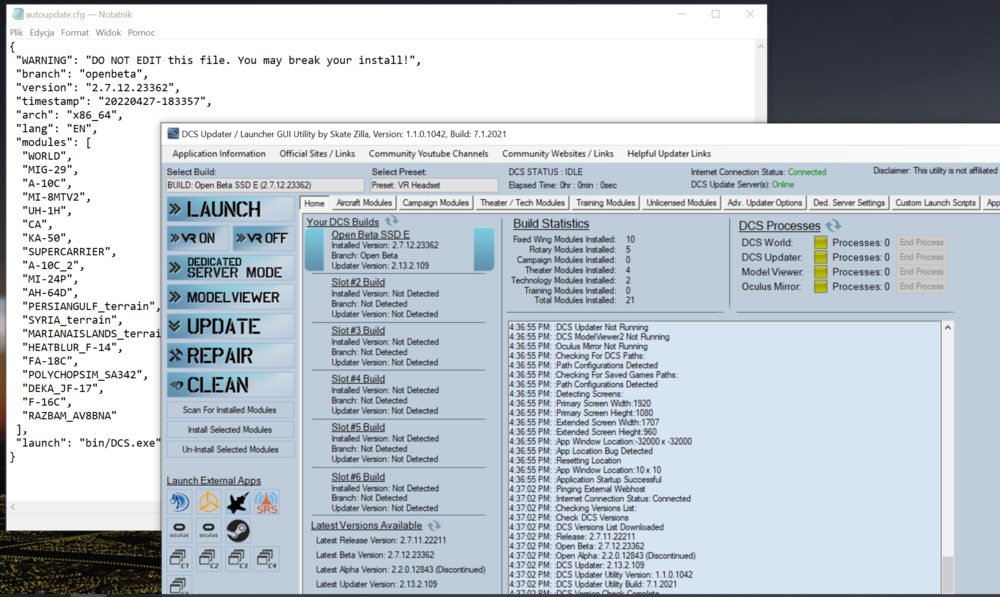Select the Home tab
This screenshot has height=597, width=1000.
tap(314, 203)
